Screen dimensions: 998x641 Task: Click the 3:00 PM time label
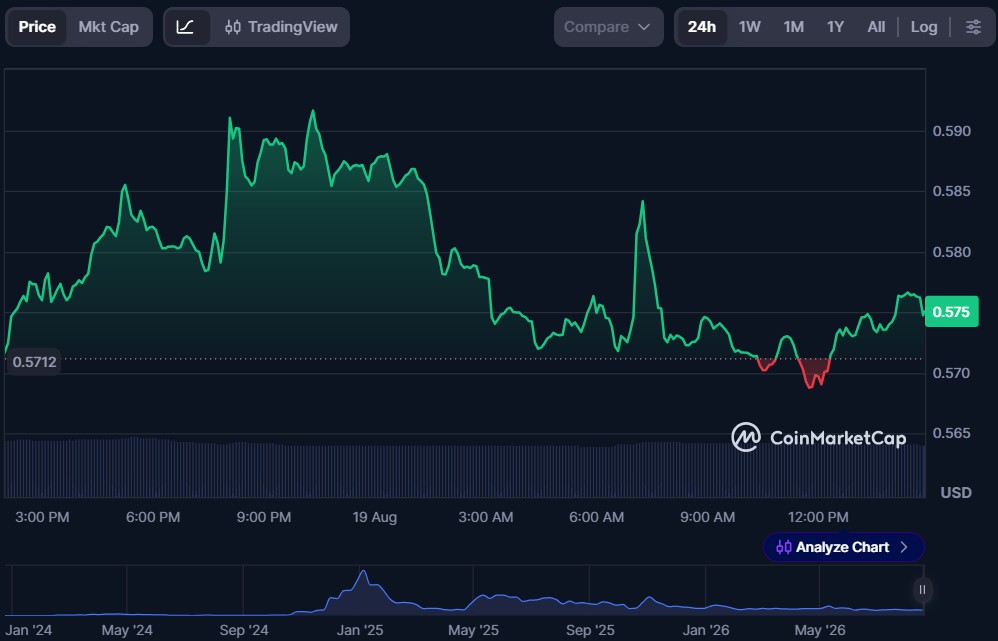point(42,517)
